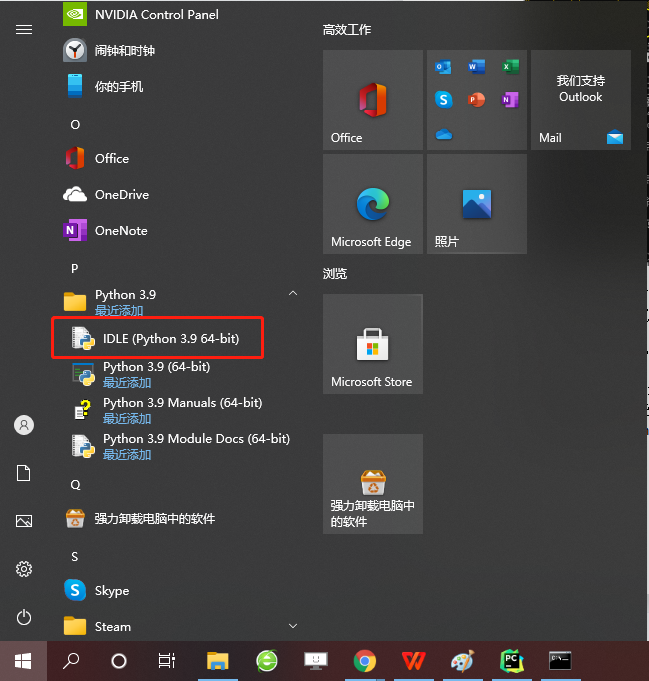This screenshot has width=649, height=681.
Task: Open Task View on the taskbar
Action: click(x=167, y=661)
